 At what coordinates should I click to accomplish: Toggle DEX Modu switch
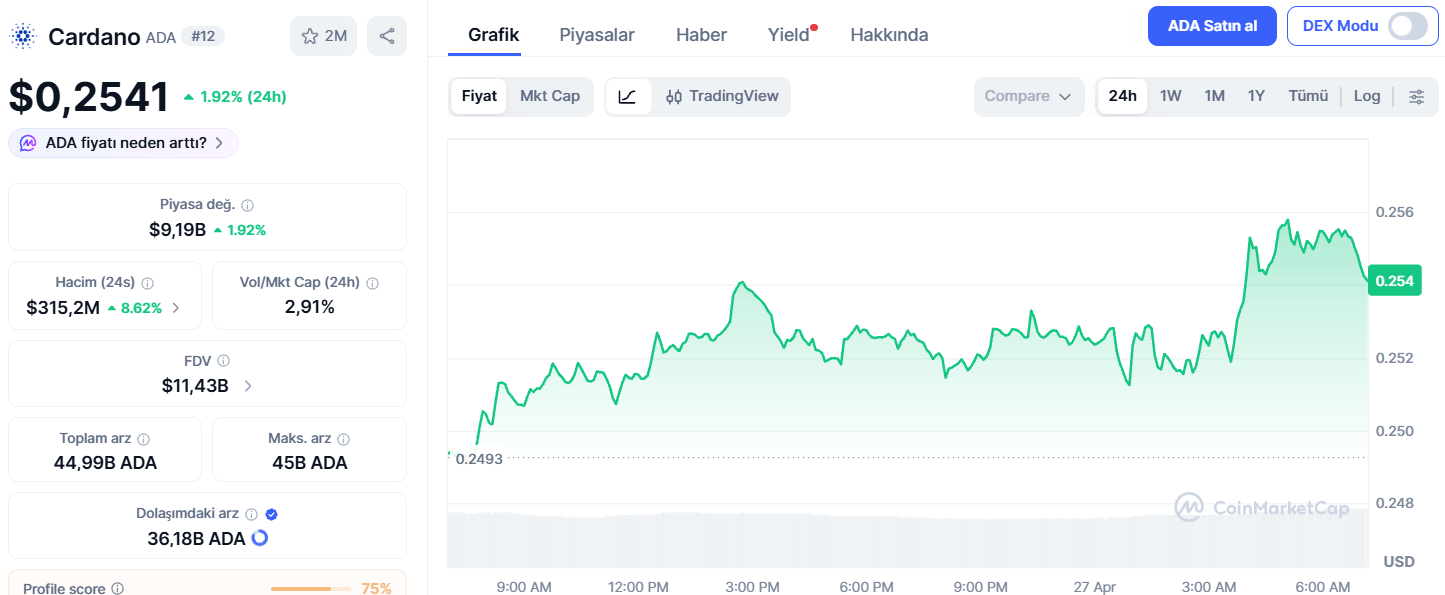pyautogui.click(x=1408, y=26)
